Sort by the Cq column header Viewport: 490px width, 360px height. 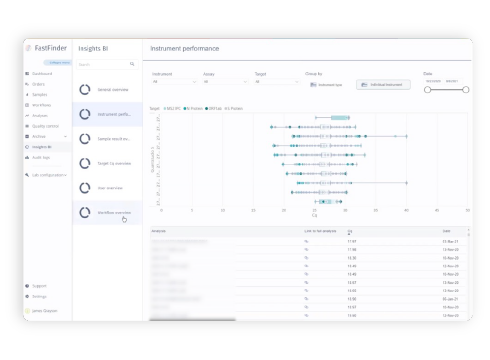pos(350,231)
